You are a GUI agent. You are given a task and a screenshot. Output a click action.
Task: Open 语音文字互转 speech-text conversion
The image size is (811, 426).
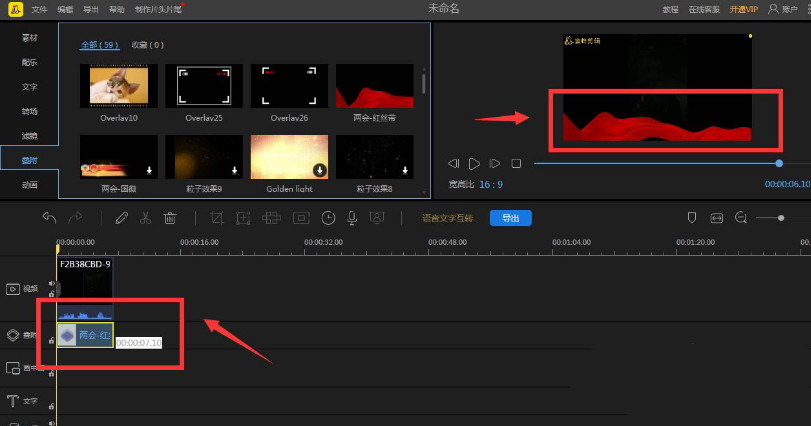click(447, 218)
